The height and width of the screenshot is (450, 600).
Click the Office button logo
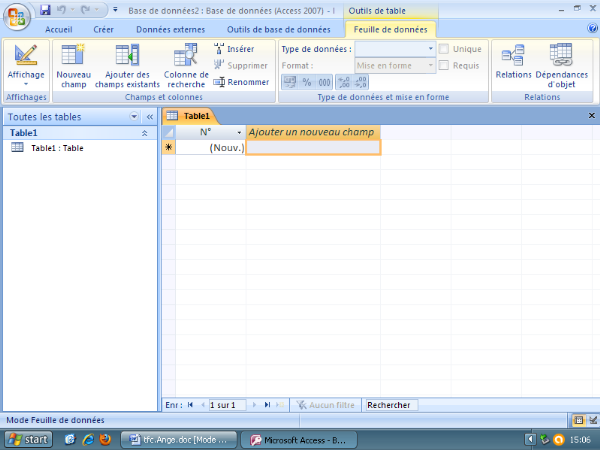[17, 17]
